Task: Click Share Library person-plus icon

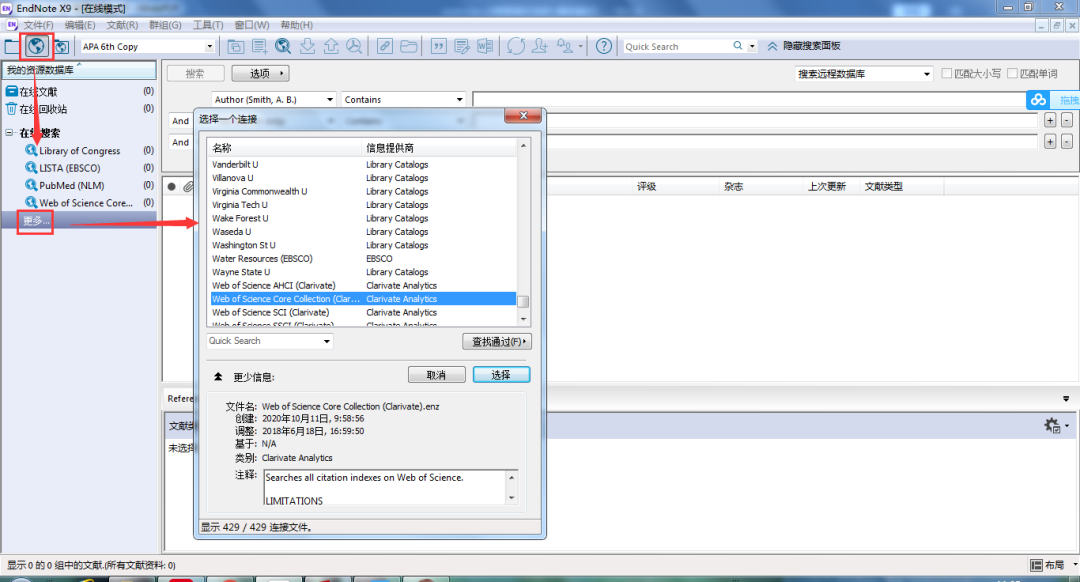Action: click(x=540, y=46)
